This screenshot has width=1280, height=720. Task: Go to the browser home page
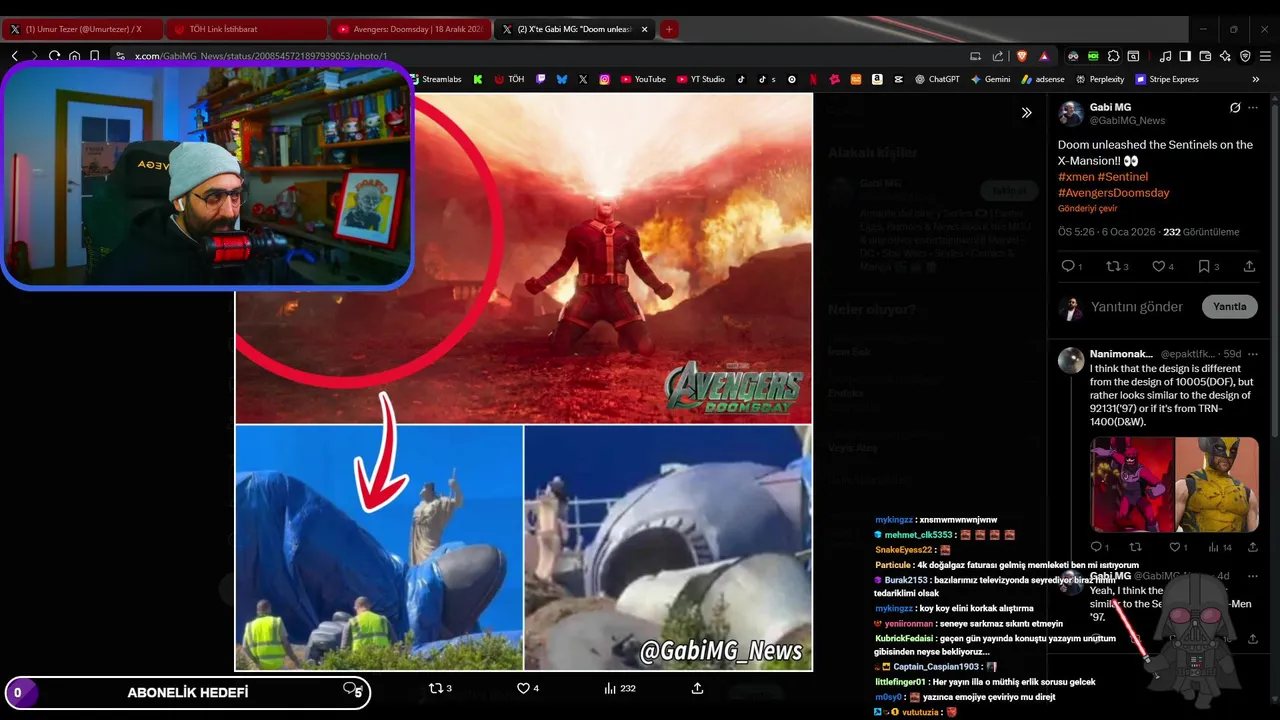75,56
